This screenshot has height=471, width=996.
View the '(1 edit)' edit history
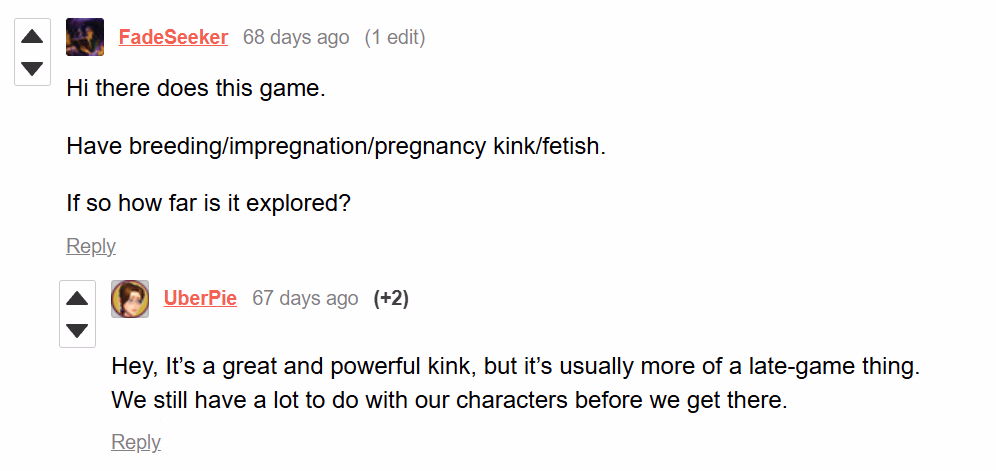[x=395, y=38]
